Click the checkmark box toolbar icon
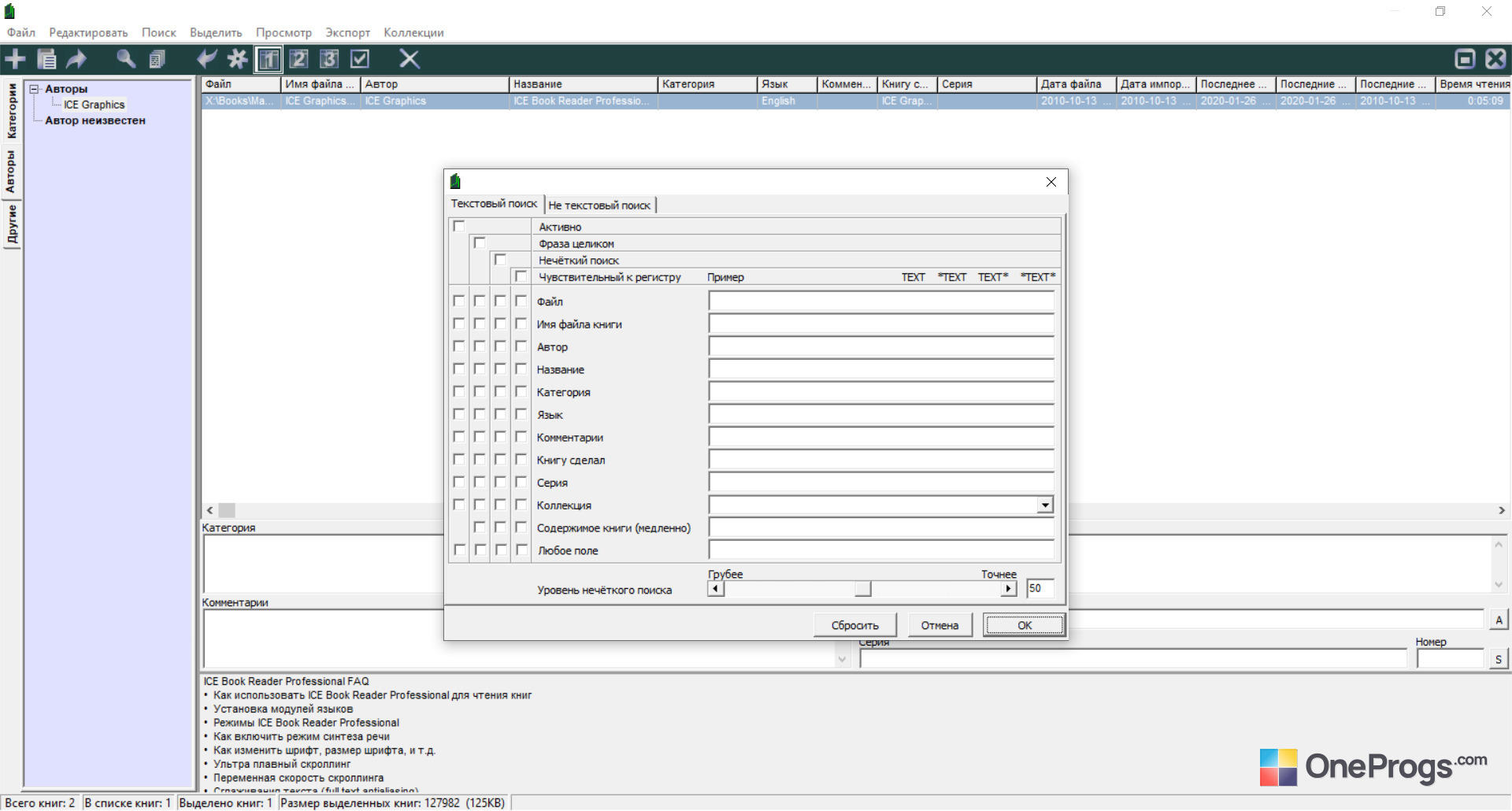Viewport: 1512px width, 811px height. 360,59
